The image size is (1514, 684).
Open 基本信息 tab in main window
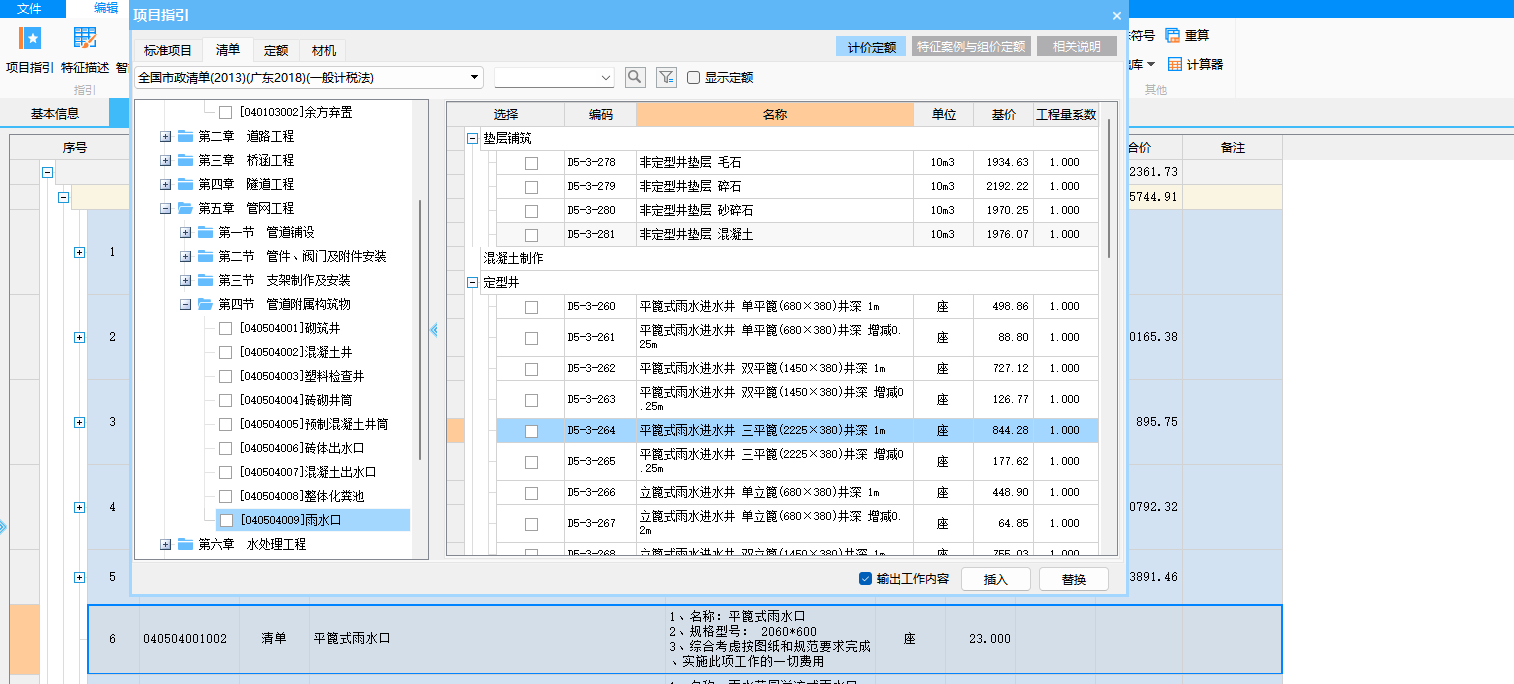click(x=55, y=114)
